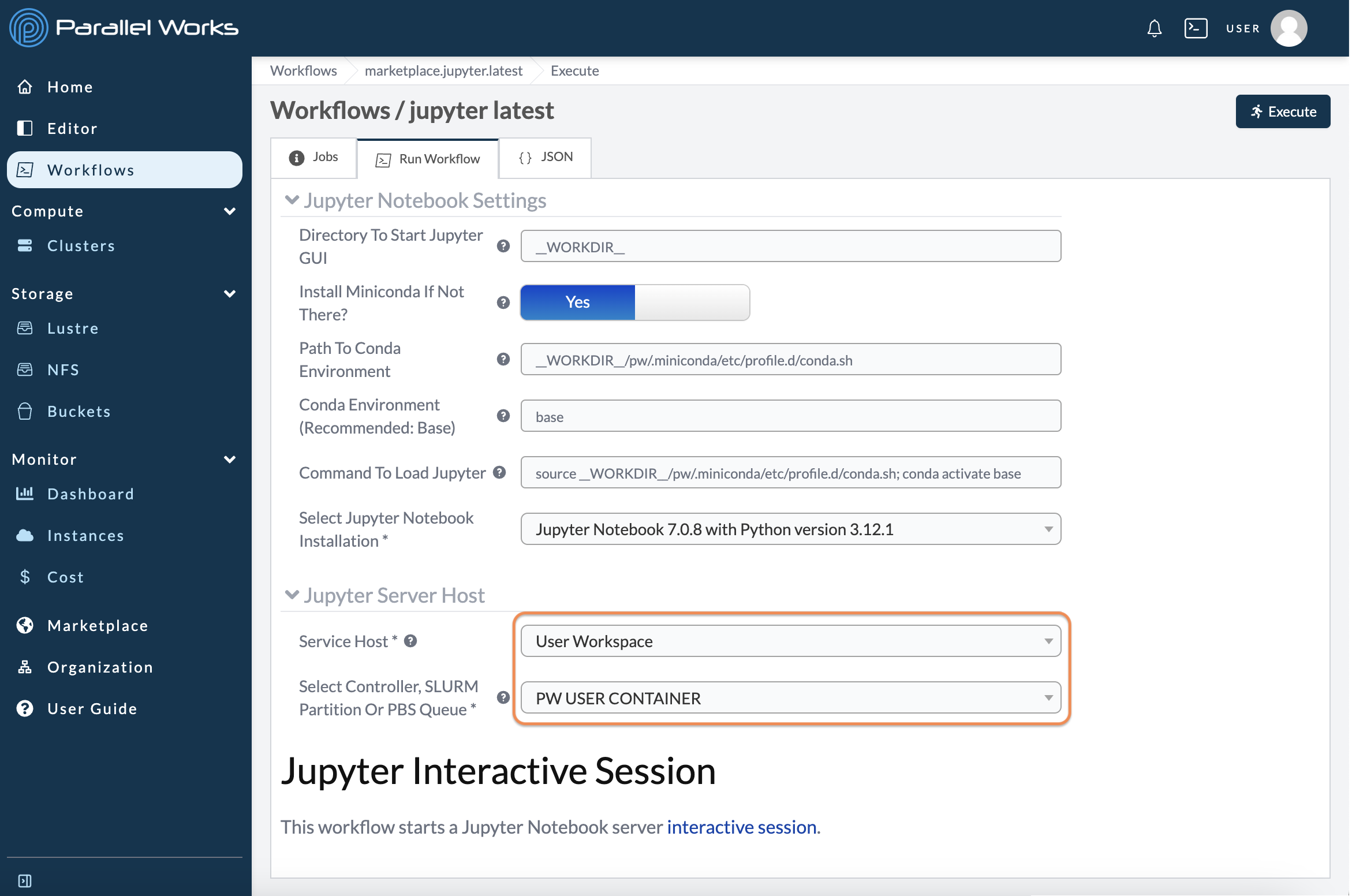Open Workflows in the sidebar
The height and width of the screenshot is (896, 1352).
pyautogui.click(x=125, y=170)
